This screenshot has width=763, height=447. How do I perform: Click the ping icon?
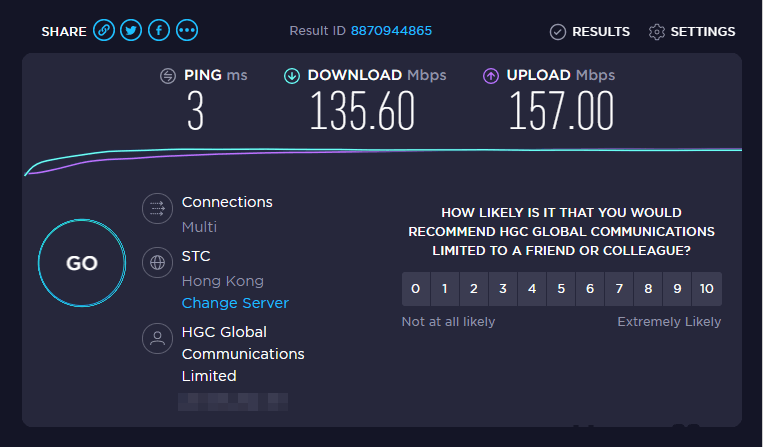tap(169, 76)
